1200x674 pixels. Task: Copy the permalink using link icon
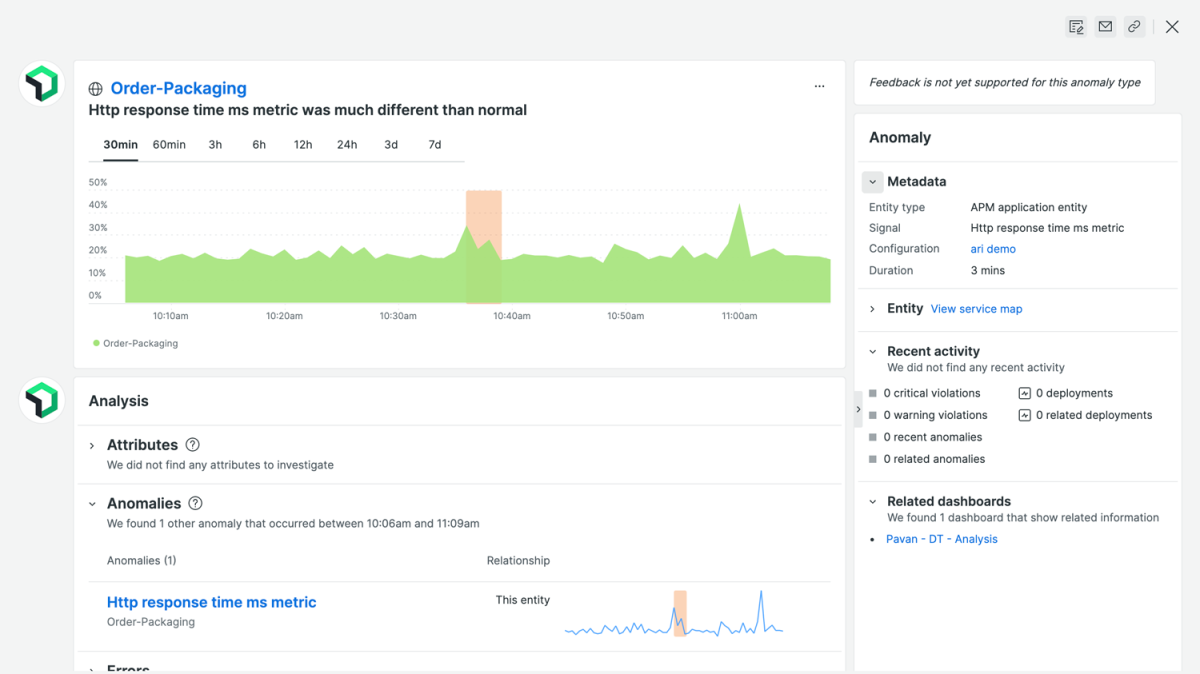tap(1134, 27)
